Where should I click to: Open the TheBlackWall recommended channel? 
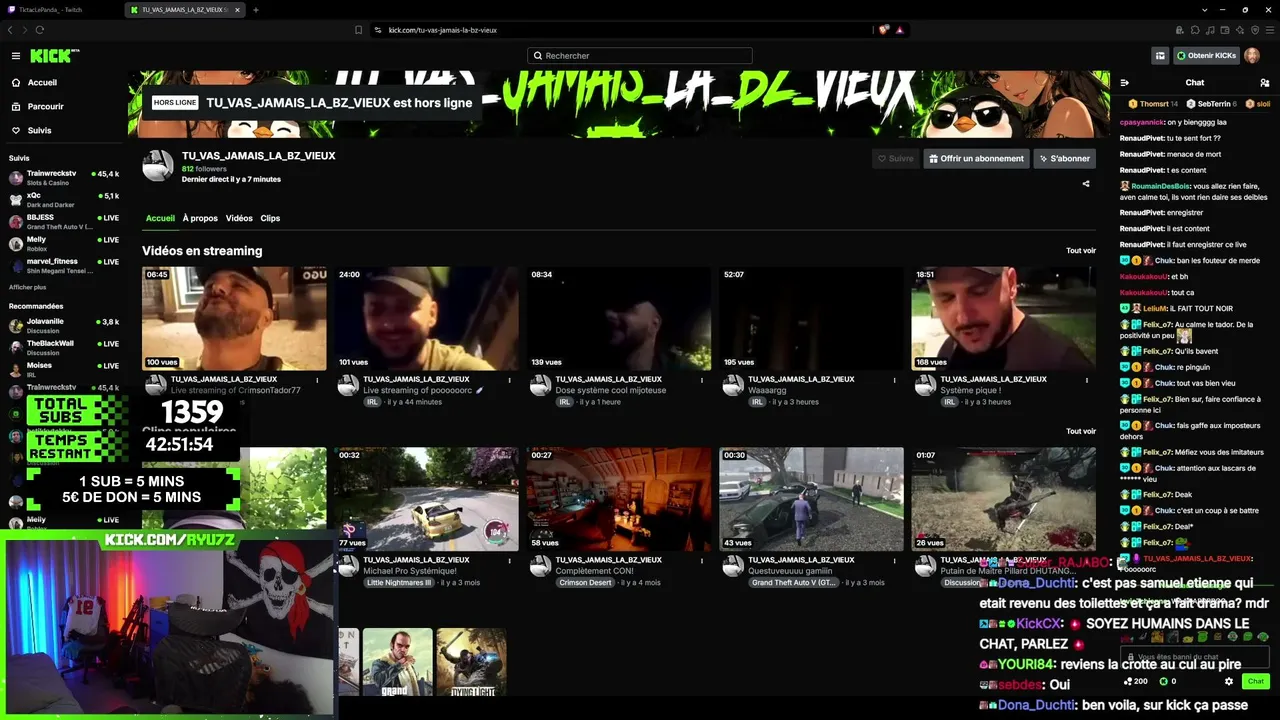64,347
